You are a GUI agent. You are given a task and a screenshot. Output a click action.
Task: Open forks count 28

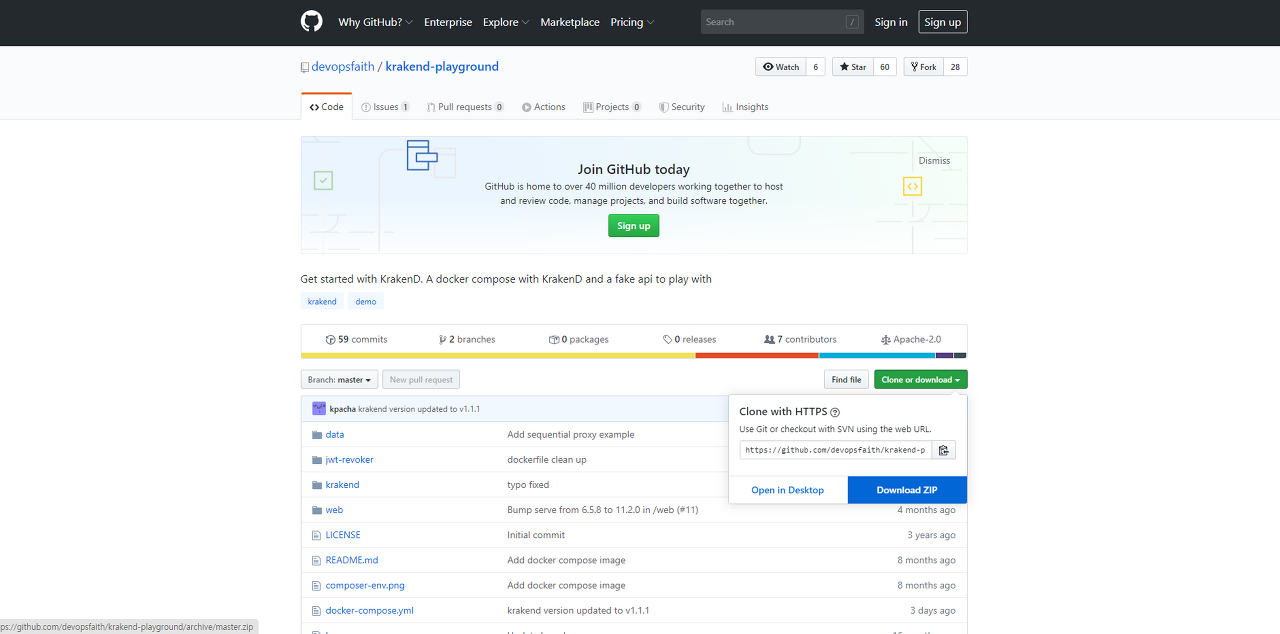[x=955, y=67]
